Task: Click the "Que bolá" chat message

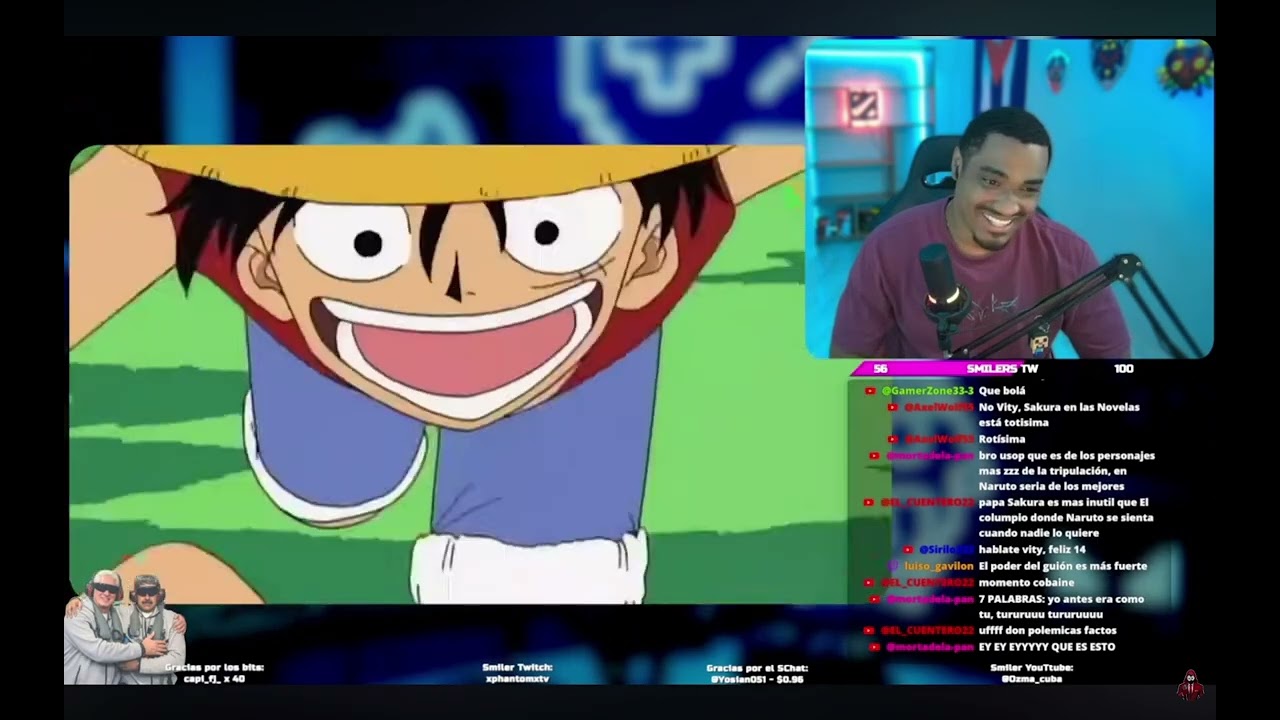Action: tap(1002, 391)
